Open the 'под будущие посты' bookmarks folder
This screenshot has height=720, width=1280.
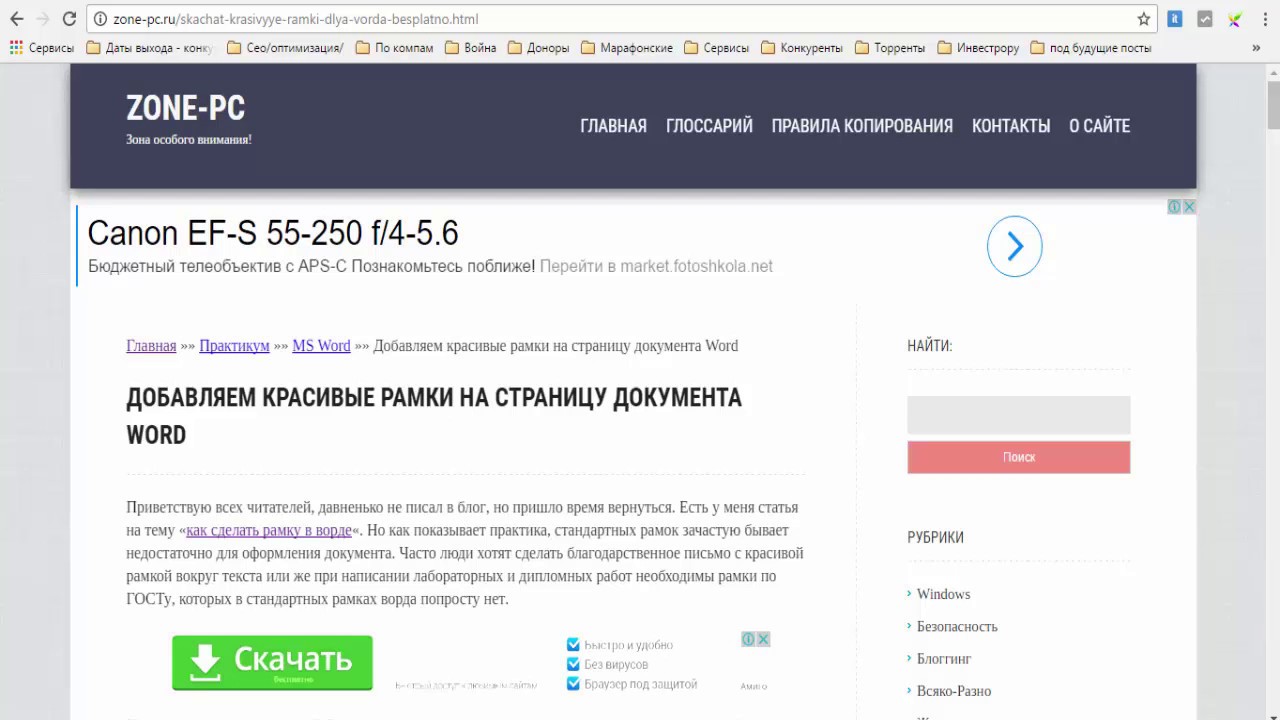click(x=1091, y=47)
